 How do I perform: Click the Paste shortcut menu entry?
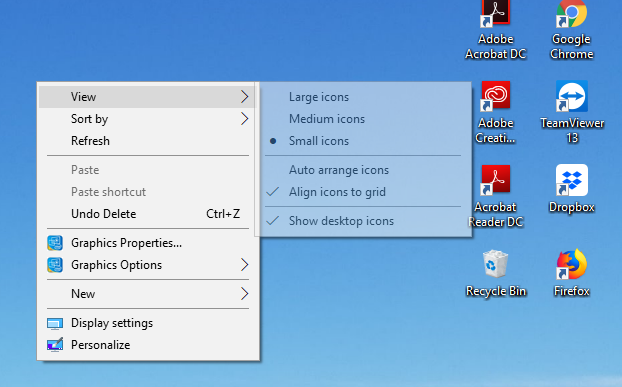click(x=148, y=192)
